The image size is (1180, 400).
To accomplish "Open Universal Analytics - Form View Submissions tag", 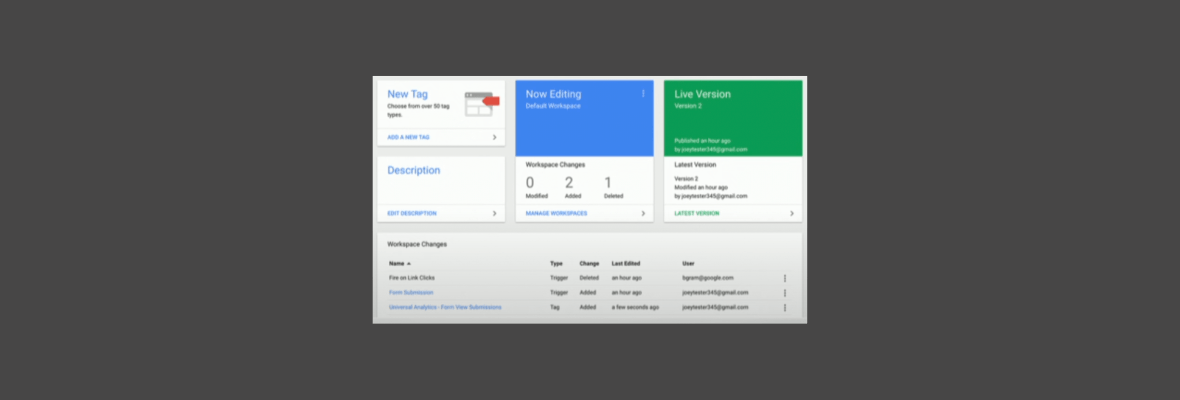I will tap(445, 307).
